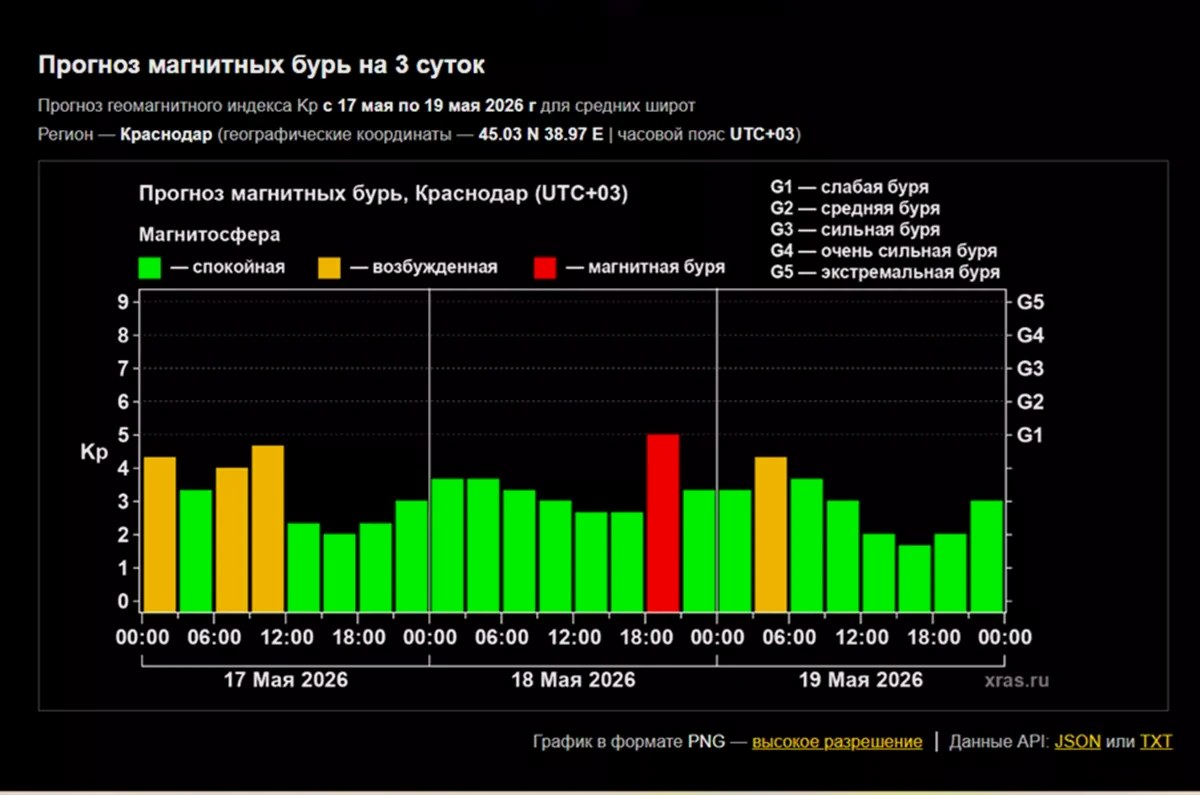Viewport: 1200px width, 795px height.
Task: Select the red storm bar on 18 May
Action: (663, 522)
